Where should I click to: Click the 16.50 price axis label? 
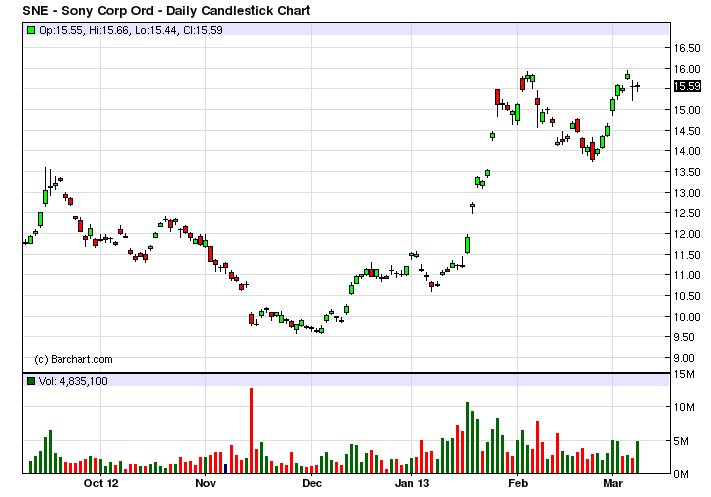coord(687,48)
